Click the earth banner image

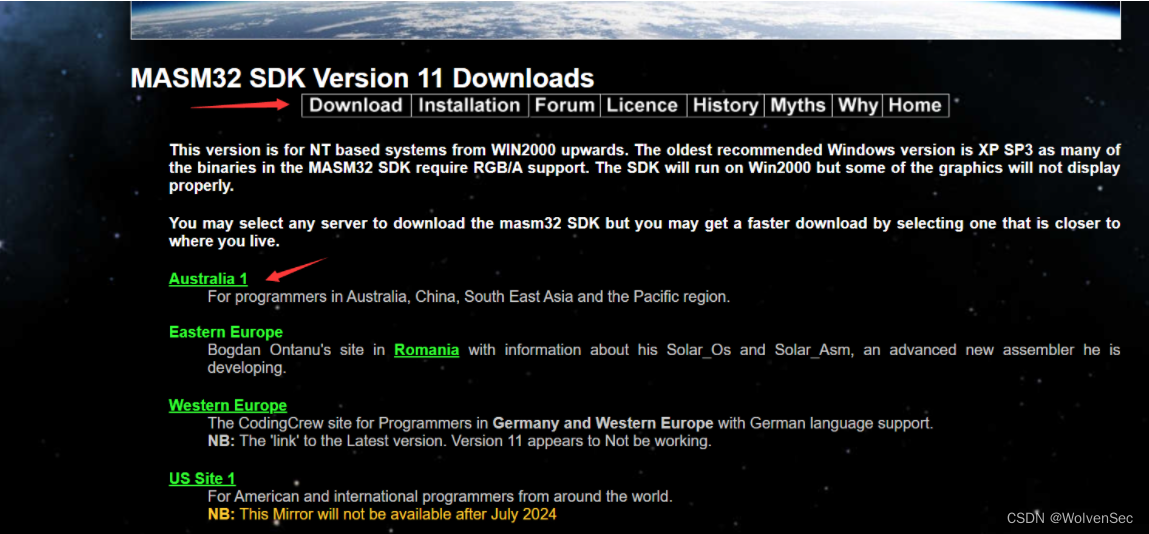pos(625,19)
